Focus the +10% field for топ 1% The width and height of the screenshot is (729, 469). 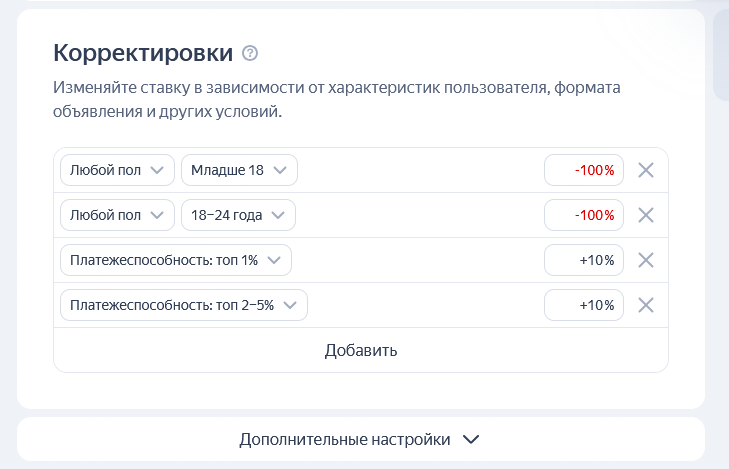(x=584, y=260)
